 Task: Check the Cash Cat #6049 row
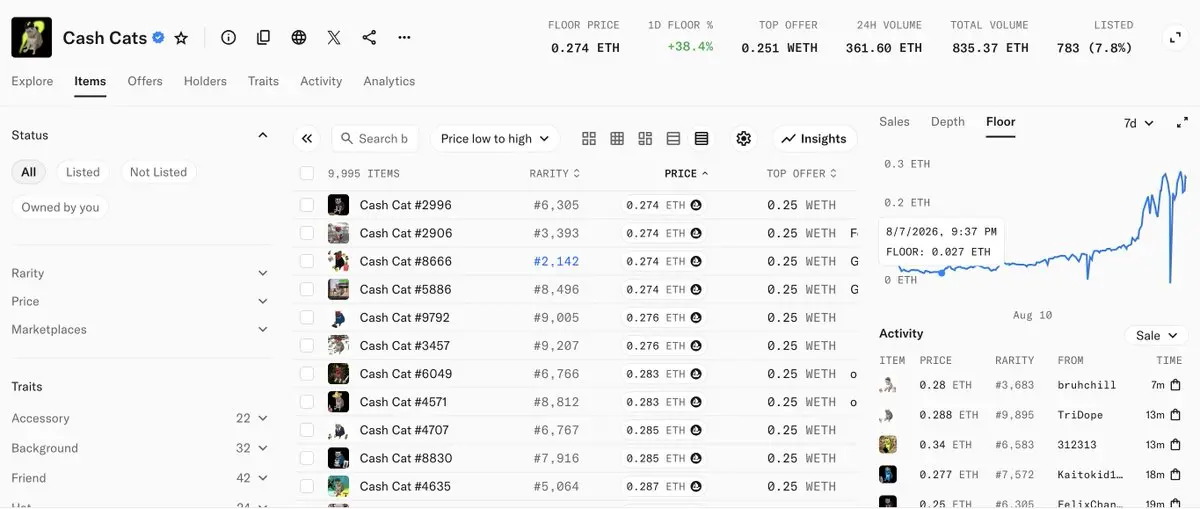(x=307, y=373)
